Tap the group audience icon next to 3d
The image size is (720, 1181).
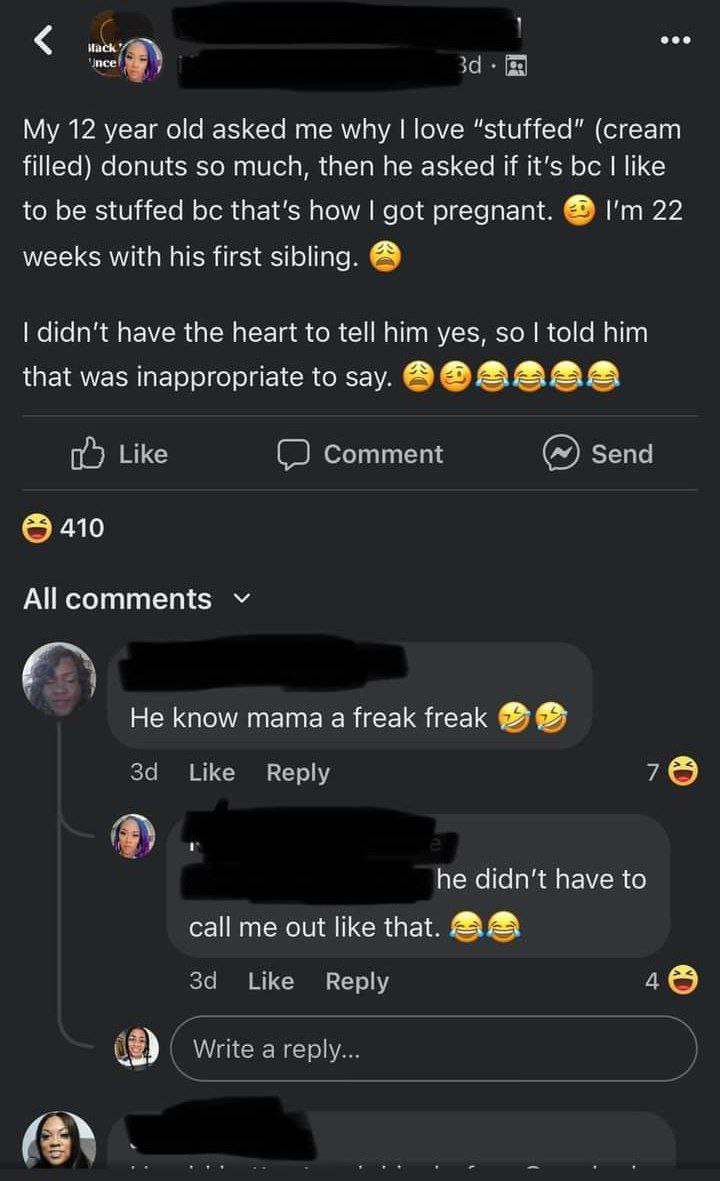(x=516, y=66)
